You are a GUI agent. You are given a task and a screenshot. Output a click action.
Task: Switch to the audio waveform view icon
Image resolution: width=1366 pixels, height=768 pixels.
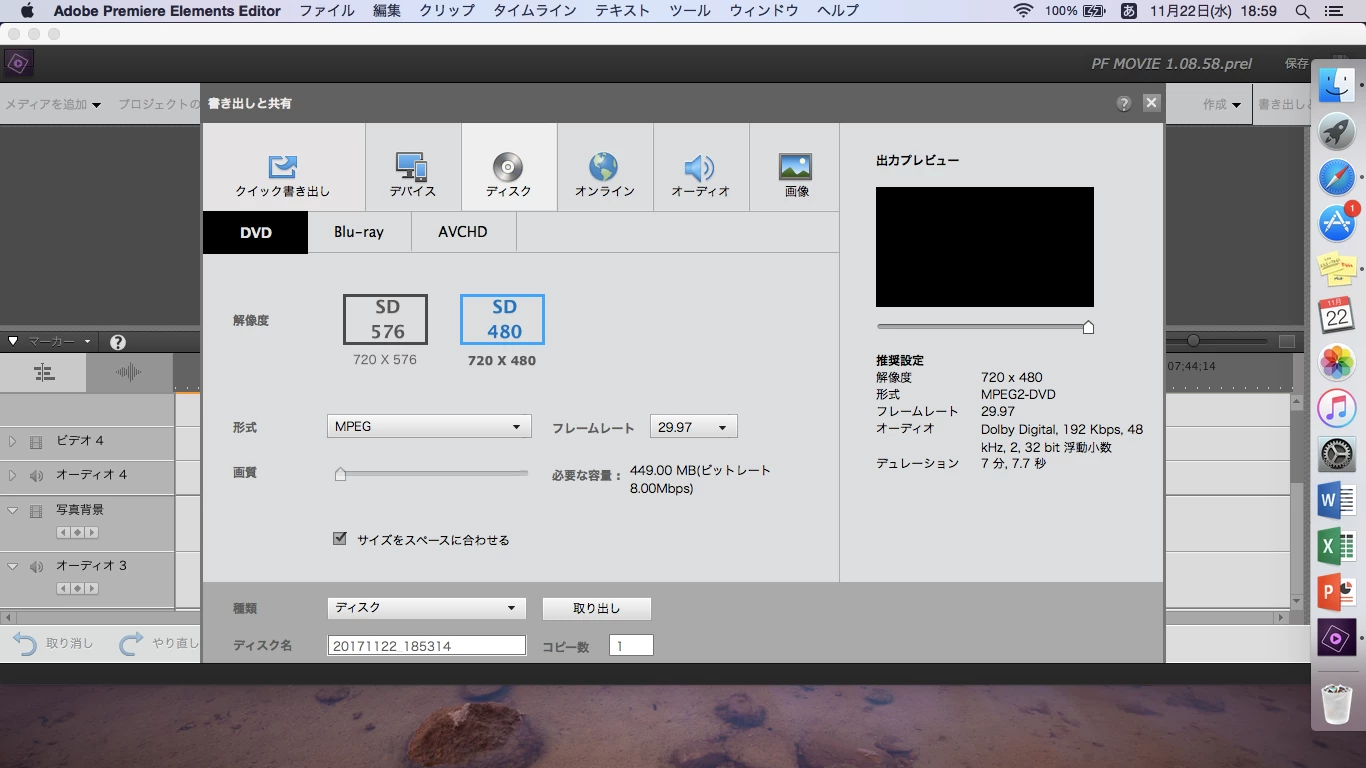129,372
